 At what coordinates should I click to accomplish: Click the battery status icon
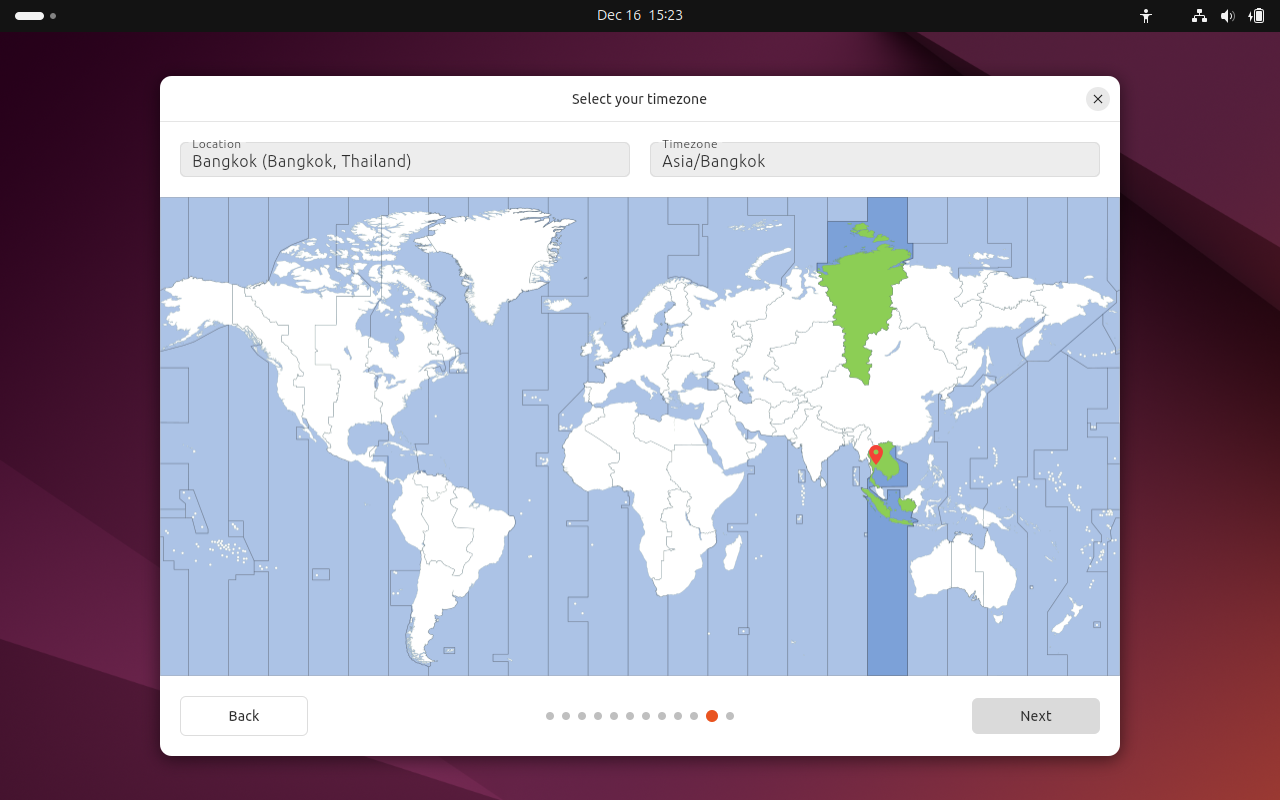pyautogui.click(x=1258, y=16)
